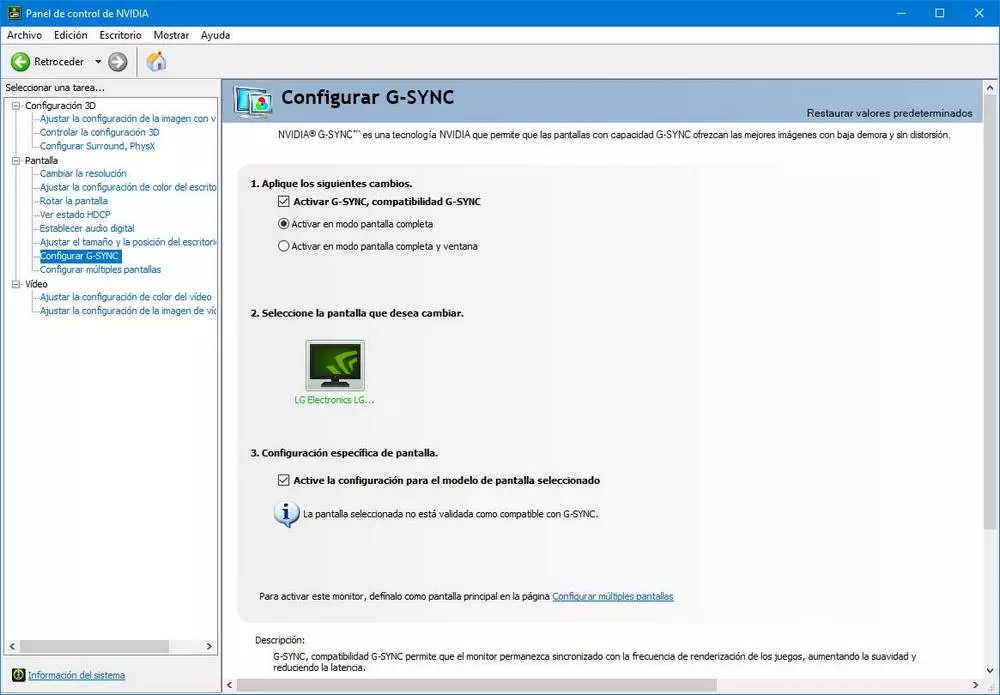Click the Configuración 3D tree label
This screenshot has height=695, width=1000.
(61, 106)
